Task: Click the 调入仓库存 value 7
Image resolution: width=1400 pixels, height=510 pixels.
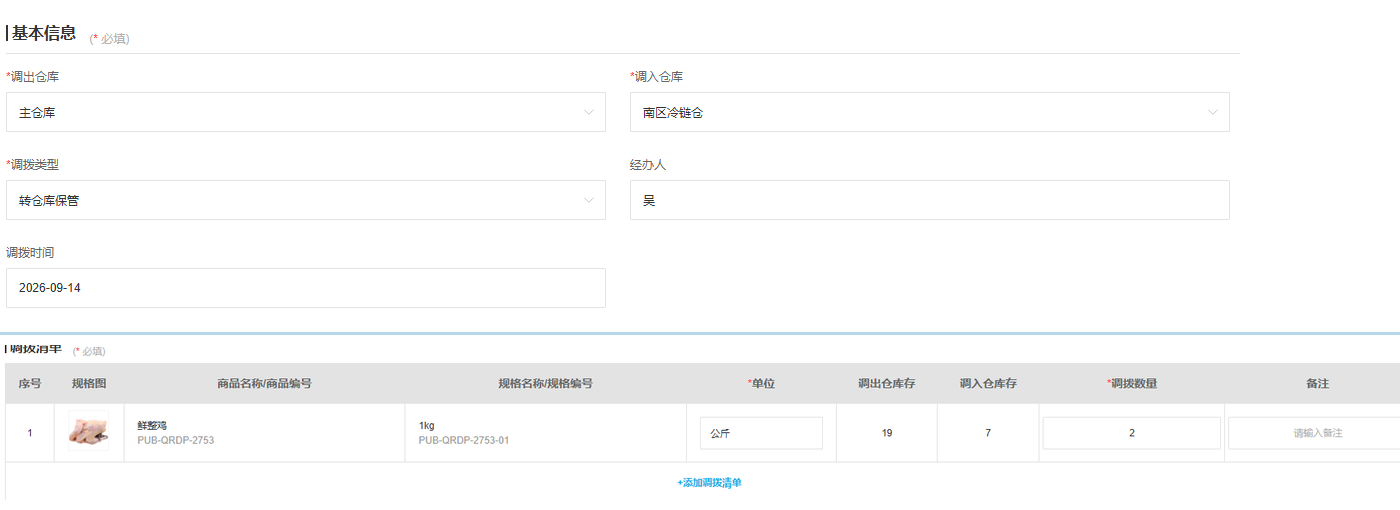Action: (988, 433)
